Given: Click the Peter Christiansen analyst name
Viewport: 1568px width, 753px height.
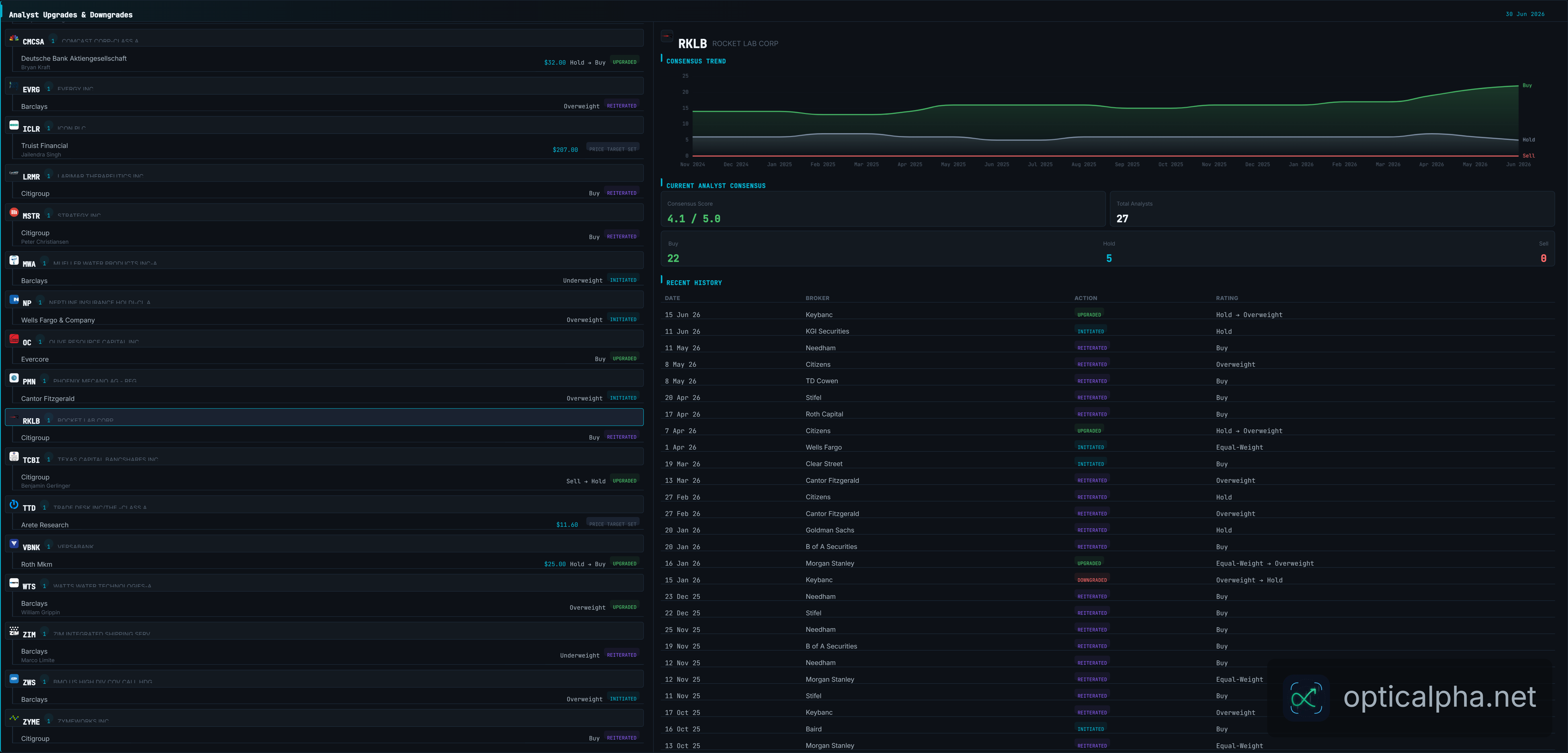Looking at the screenshot, I should click(x=44, y=242).
